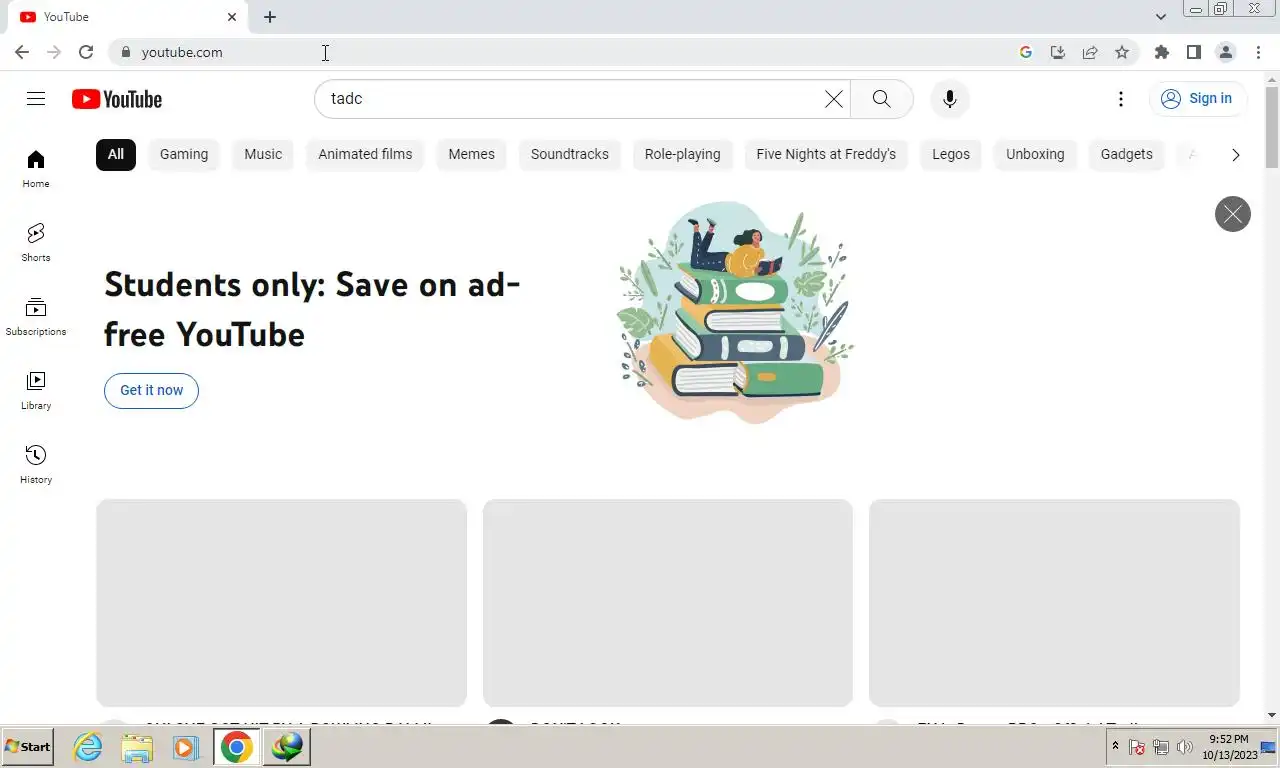The width and height of the screenshot is (1280, 768).
Task: Click the page vertical scrollbar thumb
Action: (1271, 126)
